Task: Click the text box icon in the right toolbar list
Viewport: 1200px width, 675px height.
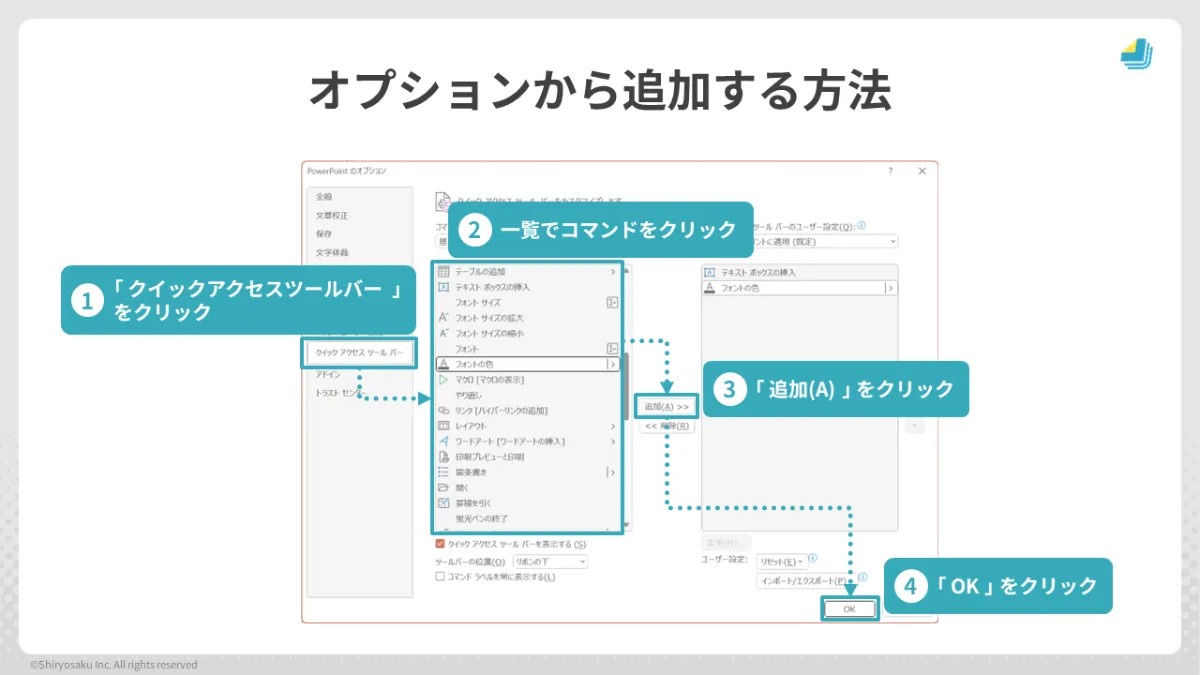Action: (710, 272)
